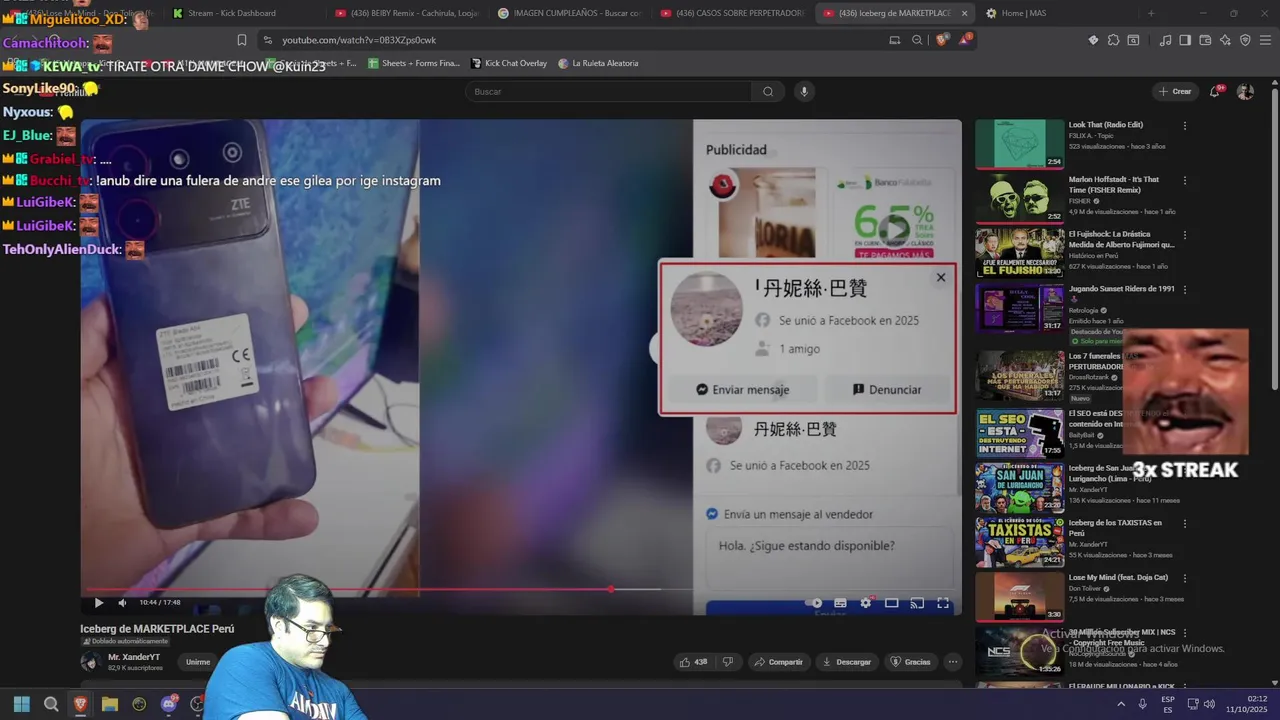Click the install app icon in address bar
This screenshot has width=1280, height=720.
[x=894, y=40]
